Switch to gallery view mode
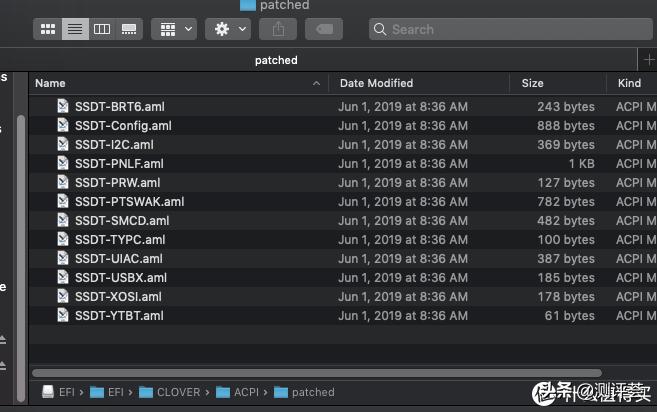Image resolution: width=657 pixels, height=412 pixels. [128, 29]
